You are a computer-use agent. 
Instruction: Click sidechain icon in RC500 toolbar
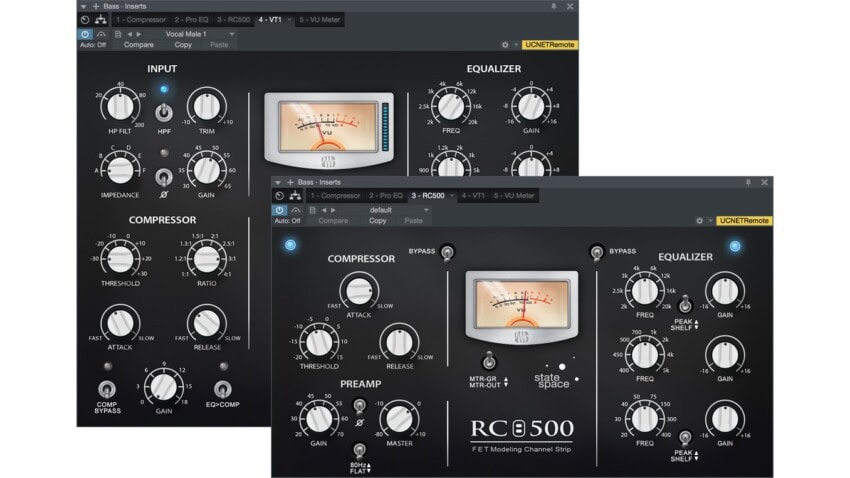point(295,210)
